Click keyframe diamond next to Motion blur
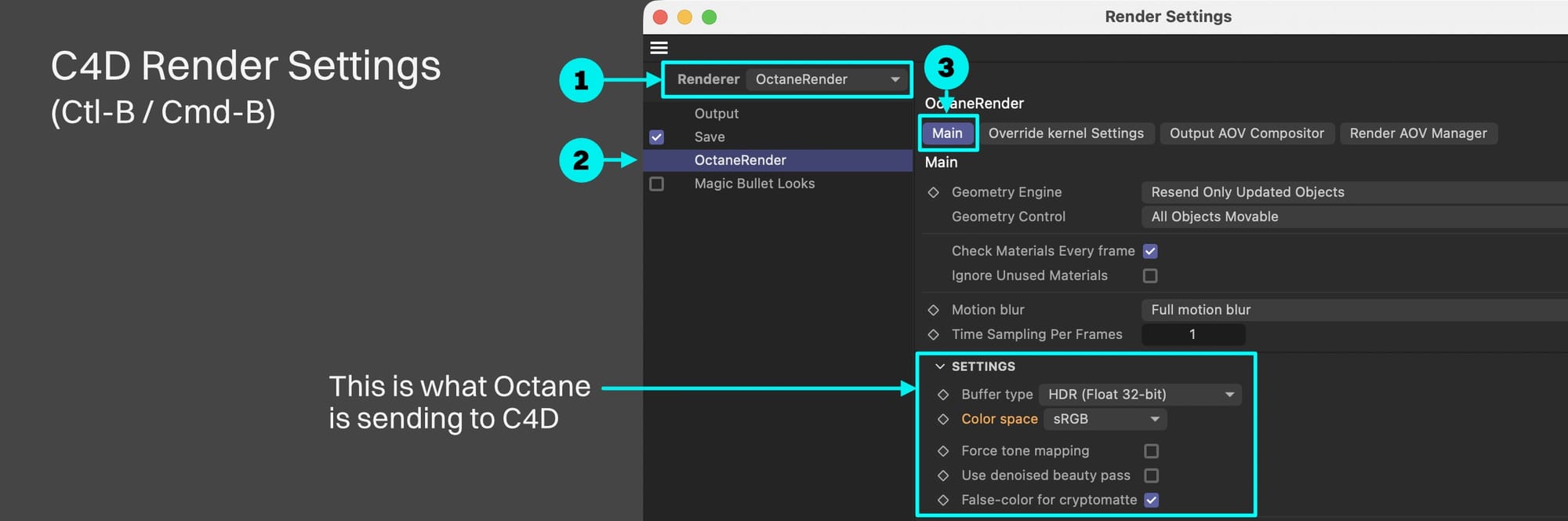The height and width of the screenshot is (521, 1568). [933, 310]
